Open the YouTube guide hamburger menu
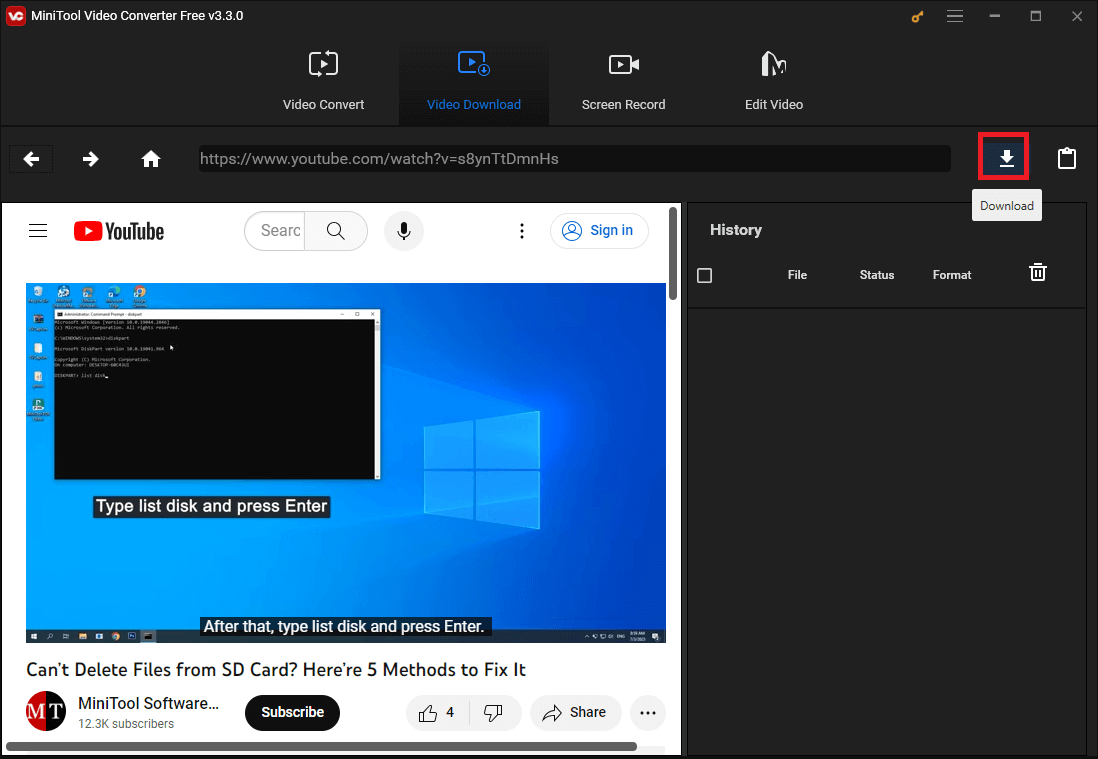Screen dimensions: 1098x759 click(38, 230)
